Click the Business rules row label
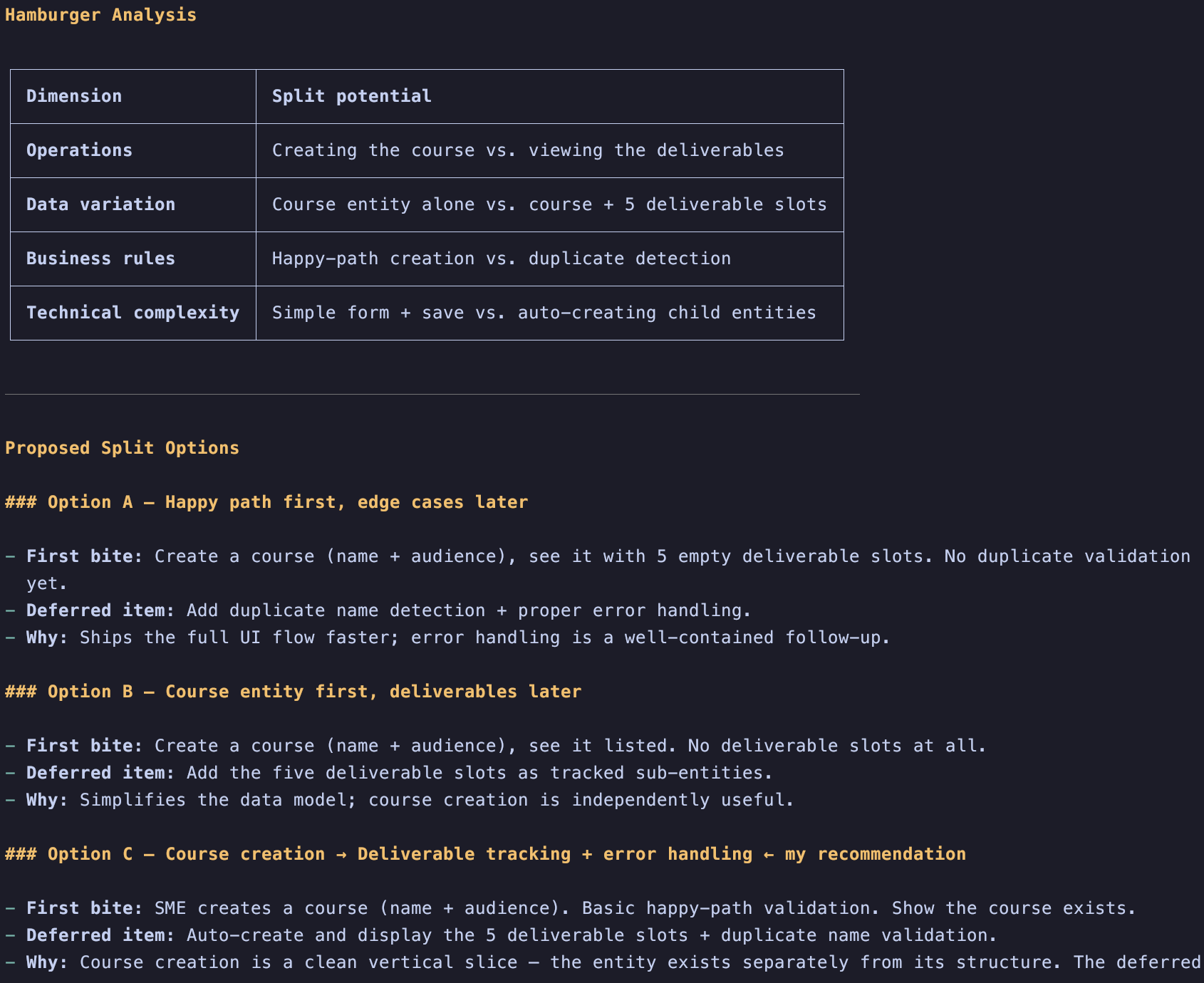 [100, 259]
